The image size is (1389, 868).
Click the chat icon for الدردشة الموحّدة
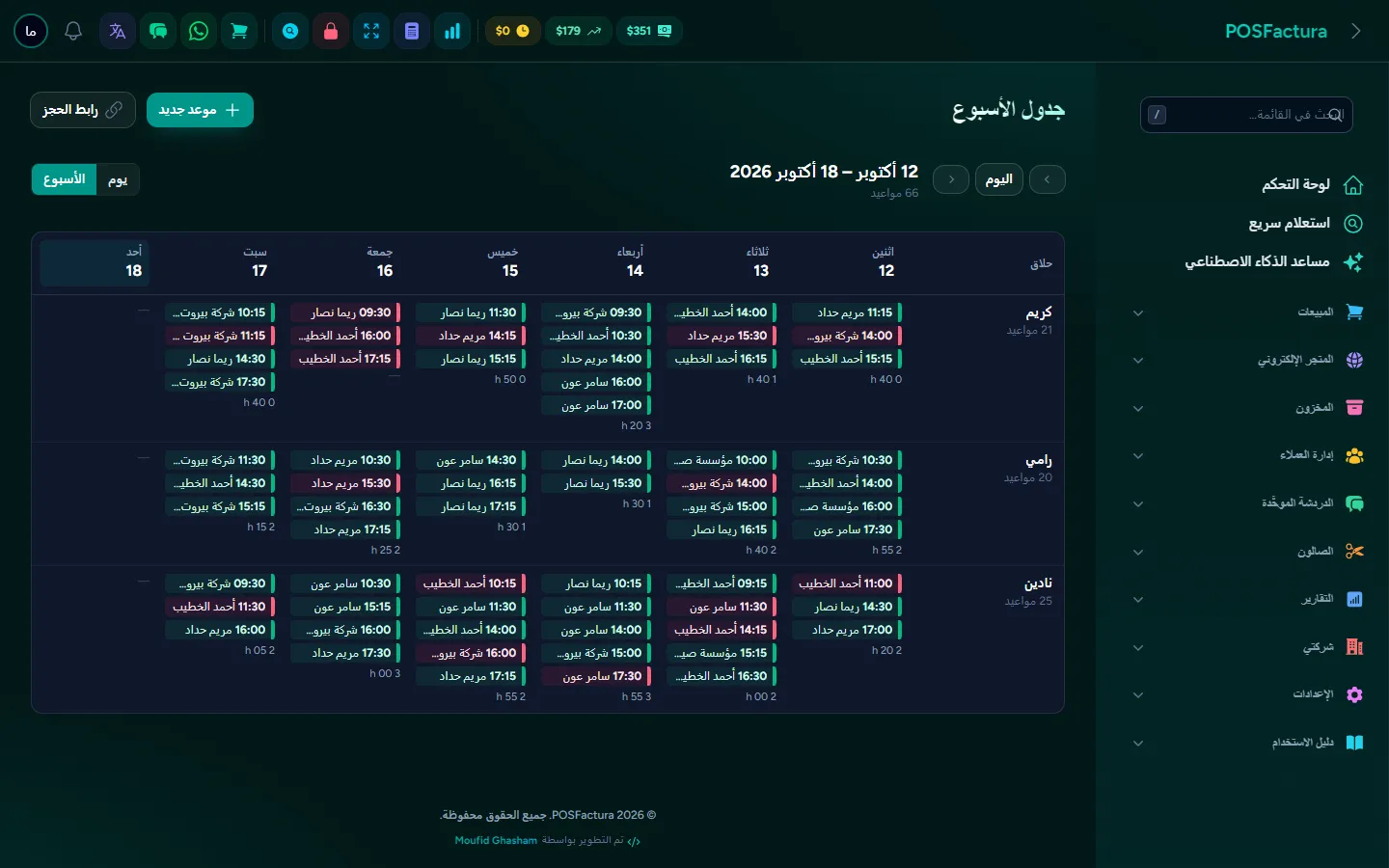pos(1354,503)
